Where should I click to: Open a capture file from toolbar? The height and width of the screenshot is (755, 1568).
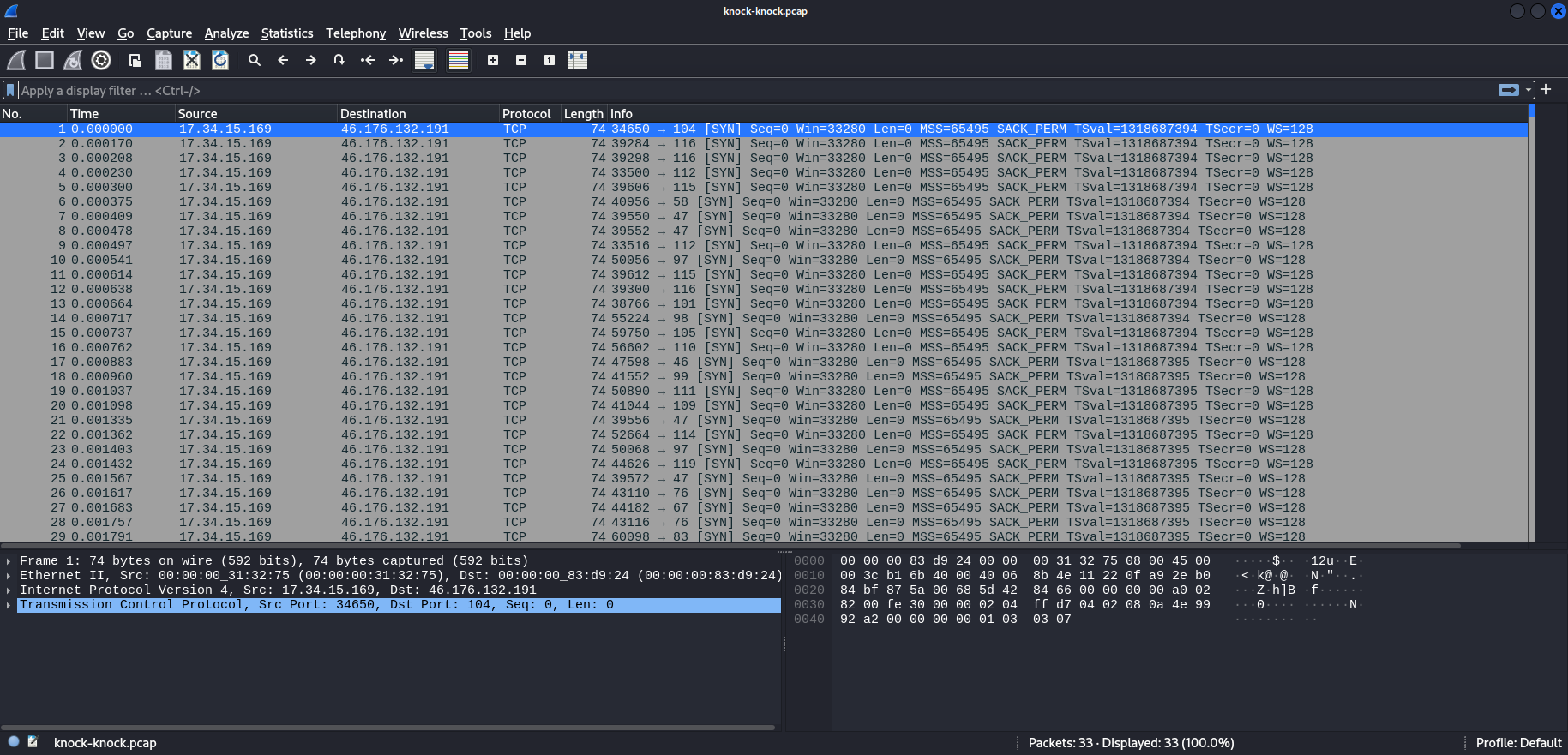click(135, 60)
